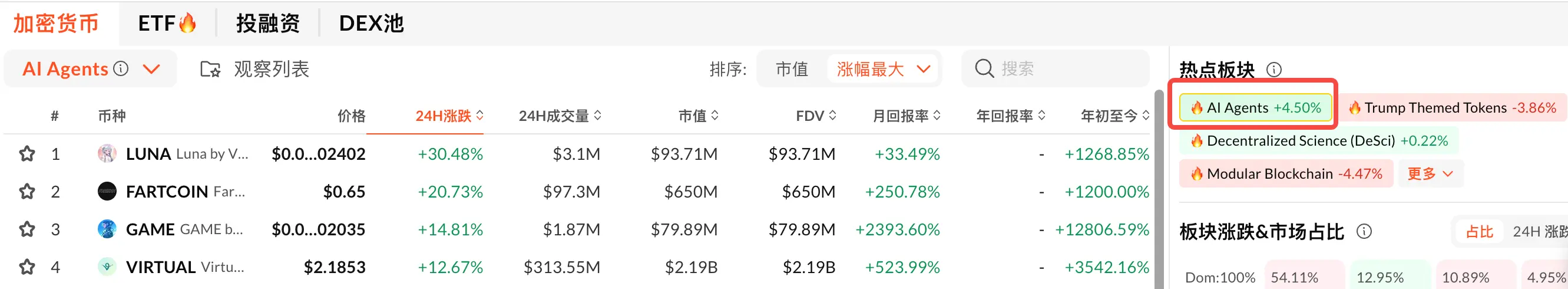This screenshot has width=1568, height=289.
Task: Click info icon beside 热点板块 heading
Action: (1273, 70)
